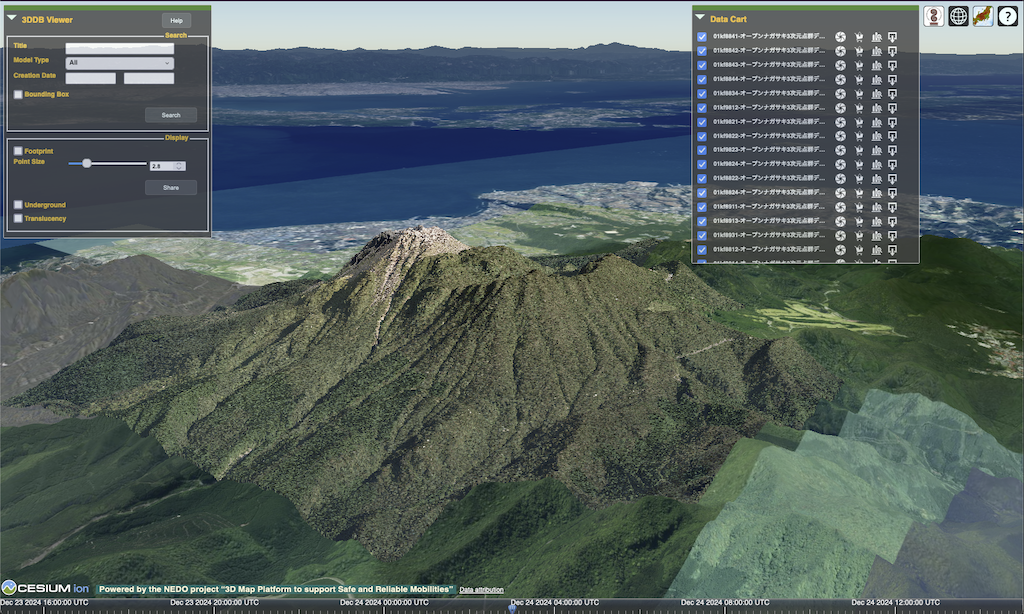Click the download icon for row 01kf9821

click(893, 122)
